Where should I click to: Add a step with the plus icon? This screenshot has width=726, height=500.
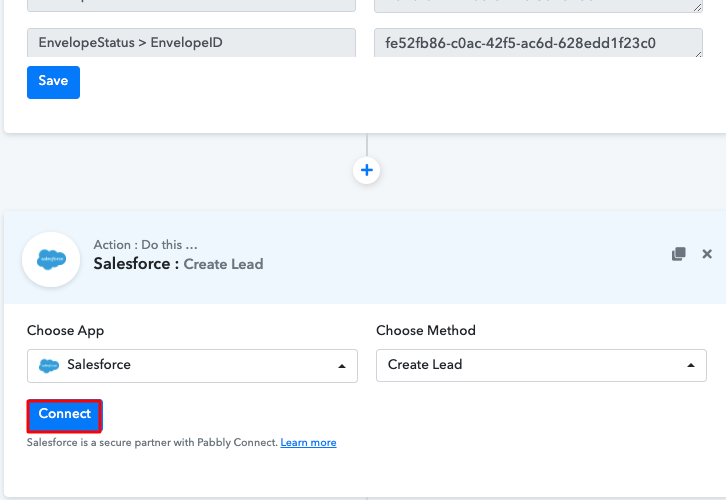pos(367,170)
